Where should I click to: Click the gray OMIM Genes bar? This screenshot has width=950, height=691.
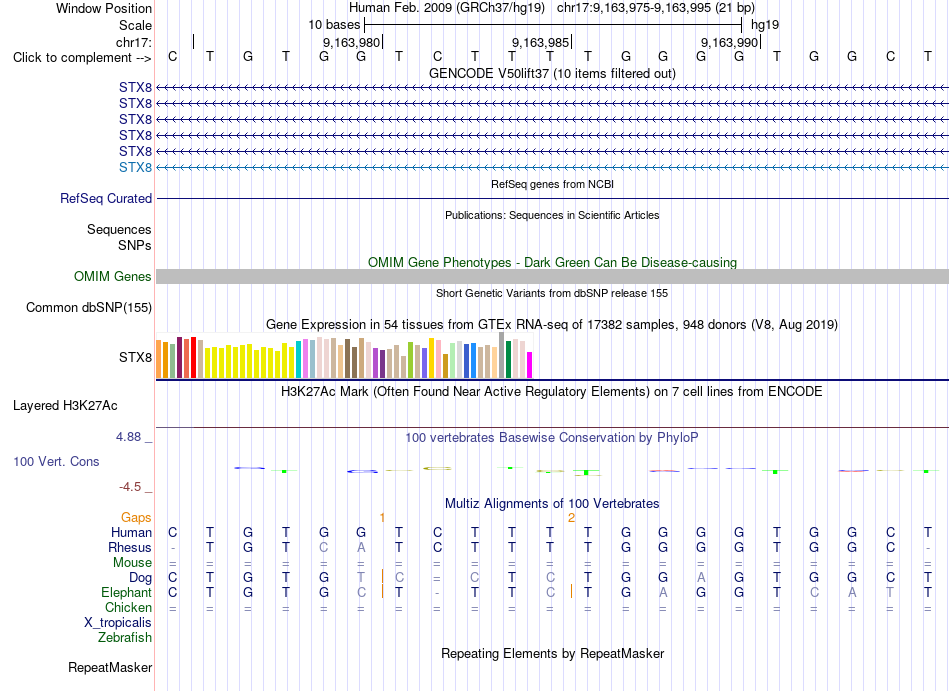click(x=552, y=277)
